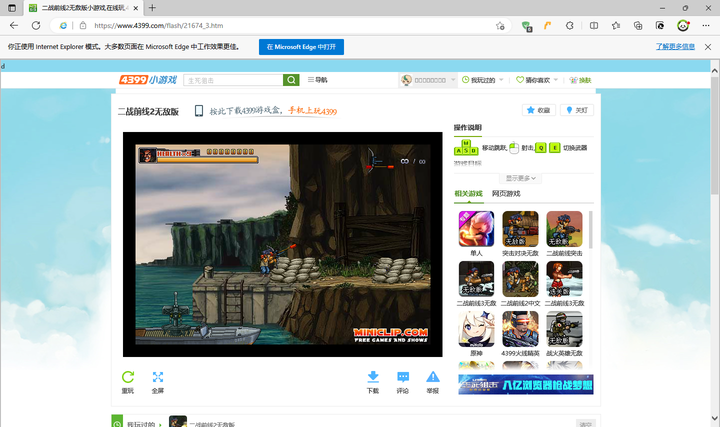Image resolution: width=720 pixels, height=427 pixels.
Task: Click the site search input field
Action: pos(233,80)
